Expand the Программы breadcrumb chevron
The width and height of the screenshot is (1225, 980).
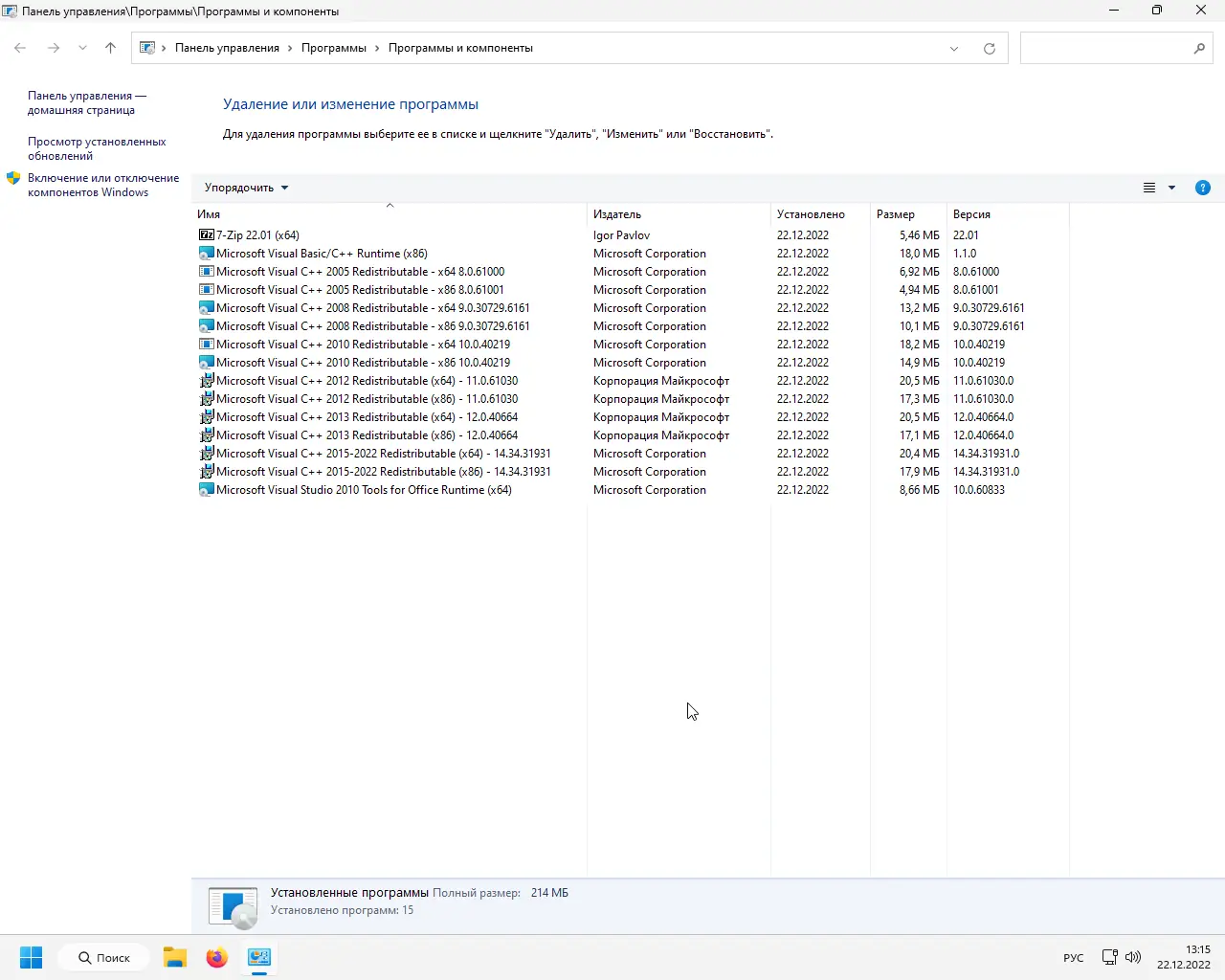click(x=377, y=48)
